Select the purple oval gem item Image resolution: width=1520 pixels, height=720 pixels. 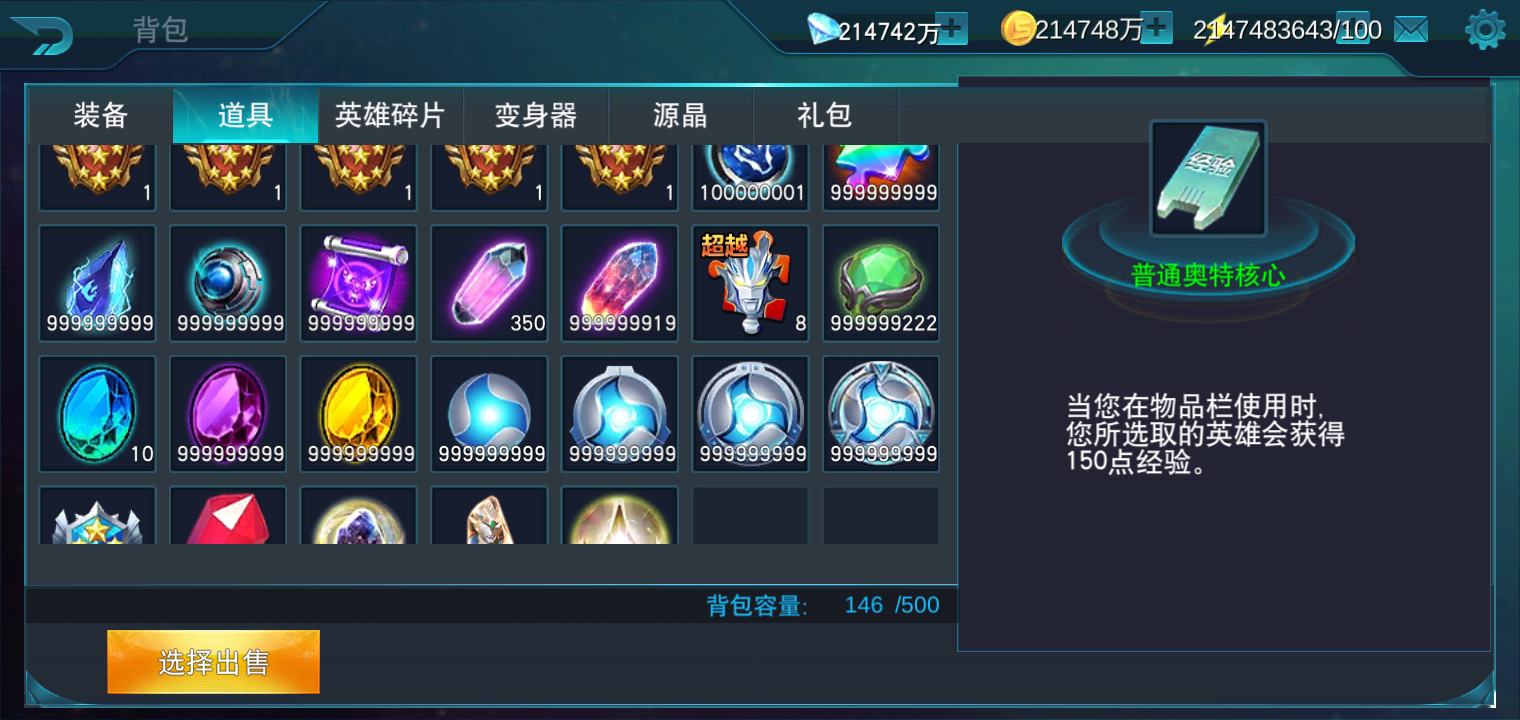[228, 414]
